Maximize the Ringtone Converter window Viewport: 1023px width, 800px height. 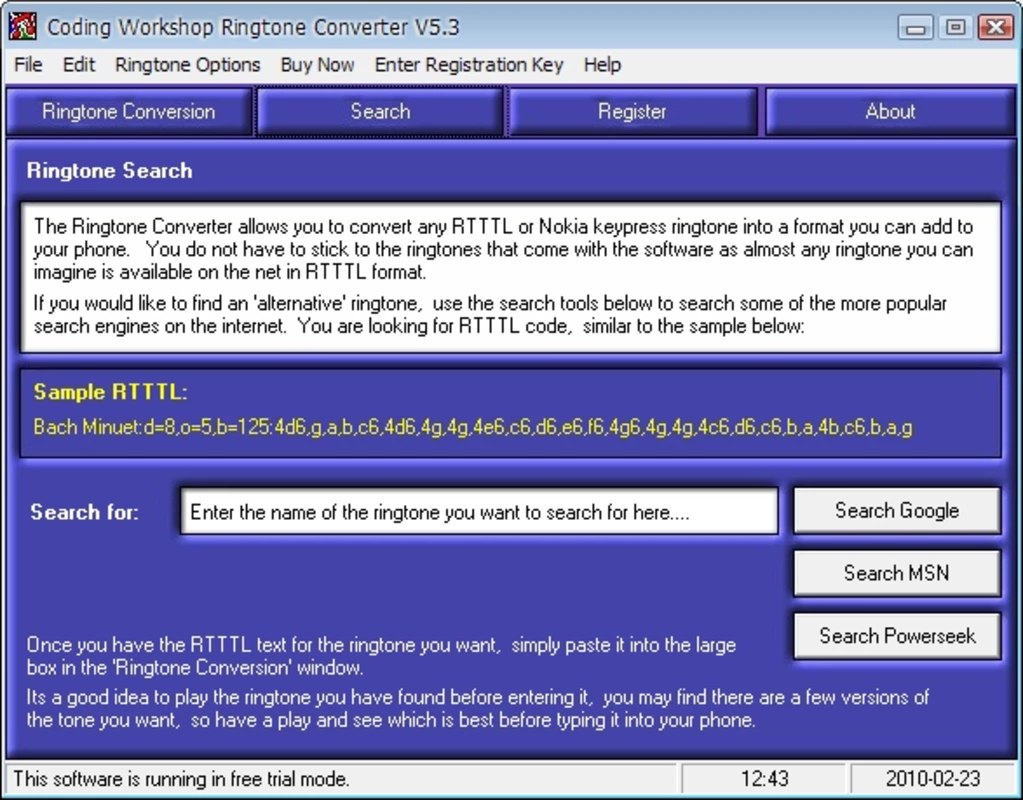[x=955, y=27]
